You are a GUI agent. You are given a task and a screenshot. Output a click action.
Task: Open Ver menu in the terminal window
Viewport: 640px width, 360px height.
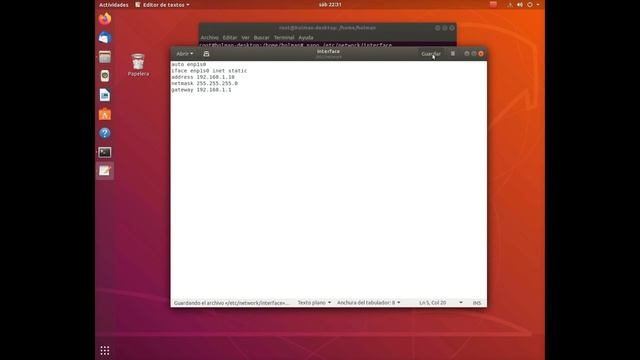click(245, 38)
